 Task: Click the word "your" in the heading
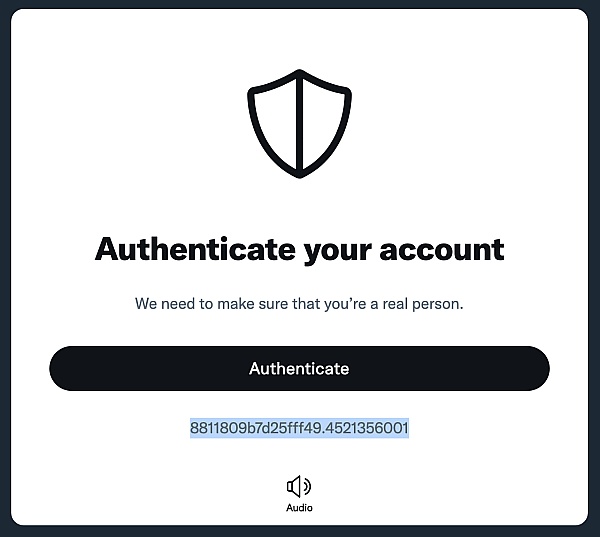(338, 253)
